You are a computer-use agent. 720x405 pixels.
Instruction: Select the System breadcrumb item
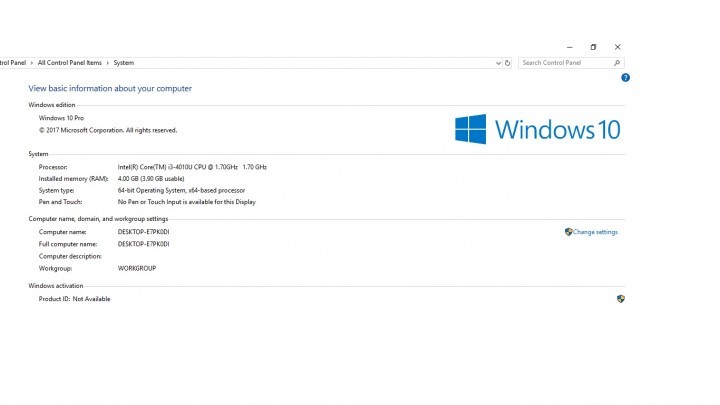(124, 63)
